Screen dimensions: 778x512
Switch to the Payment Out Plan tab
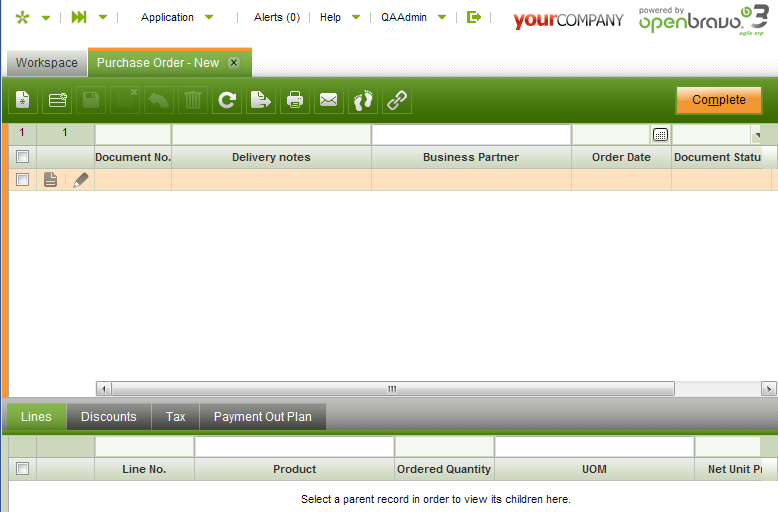(x=262, y=417)
